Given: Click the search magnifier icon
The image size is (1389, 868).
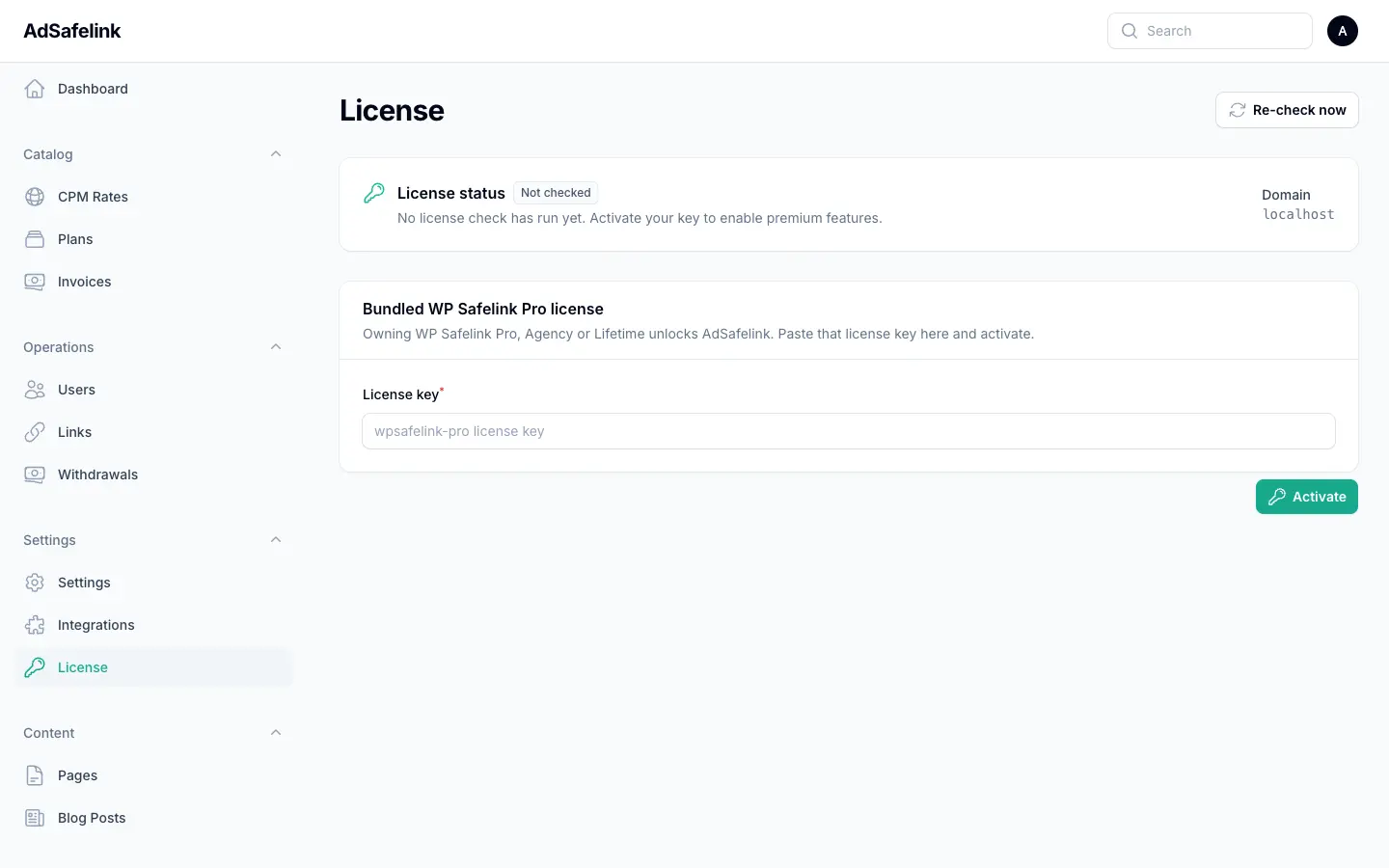Looking at the screenshot, I should click(1130, 31).
